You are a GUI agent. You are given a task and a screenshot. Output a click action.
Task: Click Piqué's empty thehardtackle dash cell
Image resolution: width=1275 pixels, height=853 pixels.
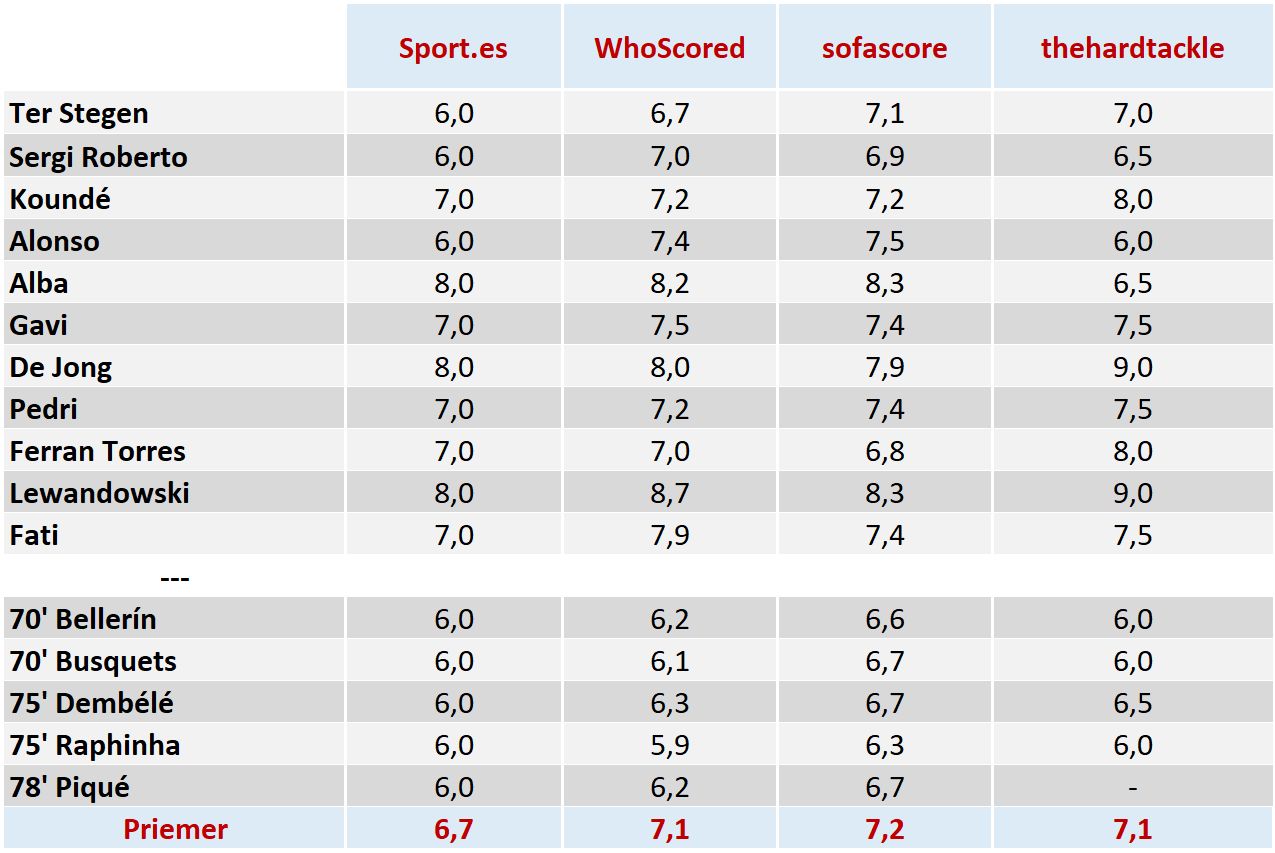(x=1132, y=787)
